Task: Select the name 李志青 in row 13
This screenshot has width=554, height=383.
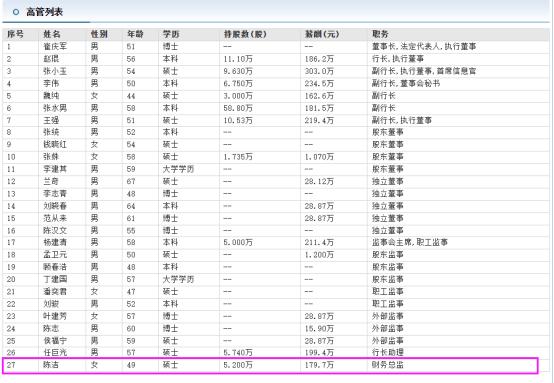Action: pos(55,194)
